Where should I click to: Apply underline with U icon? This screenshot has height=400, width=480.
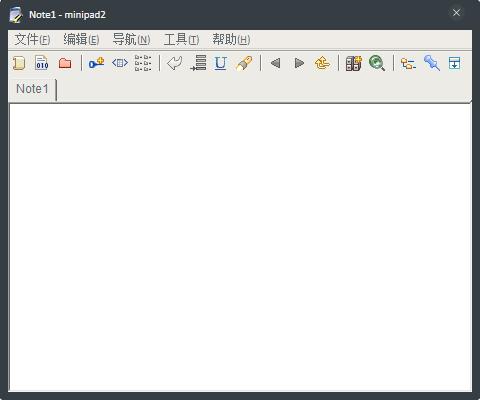[221, 63]
